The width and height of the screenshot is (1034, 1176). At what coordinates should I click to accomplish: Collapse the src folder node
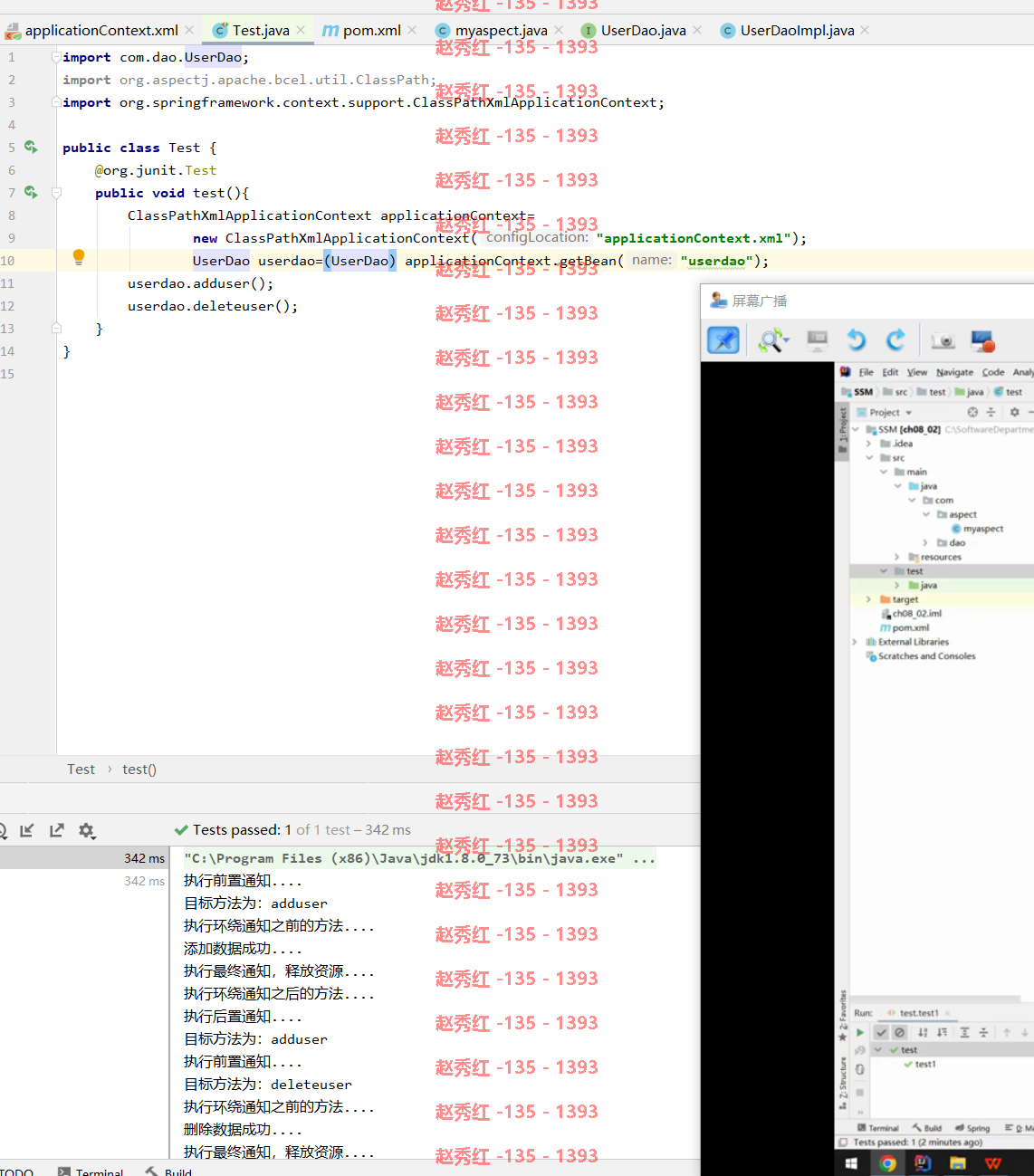869,457
